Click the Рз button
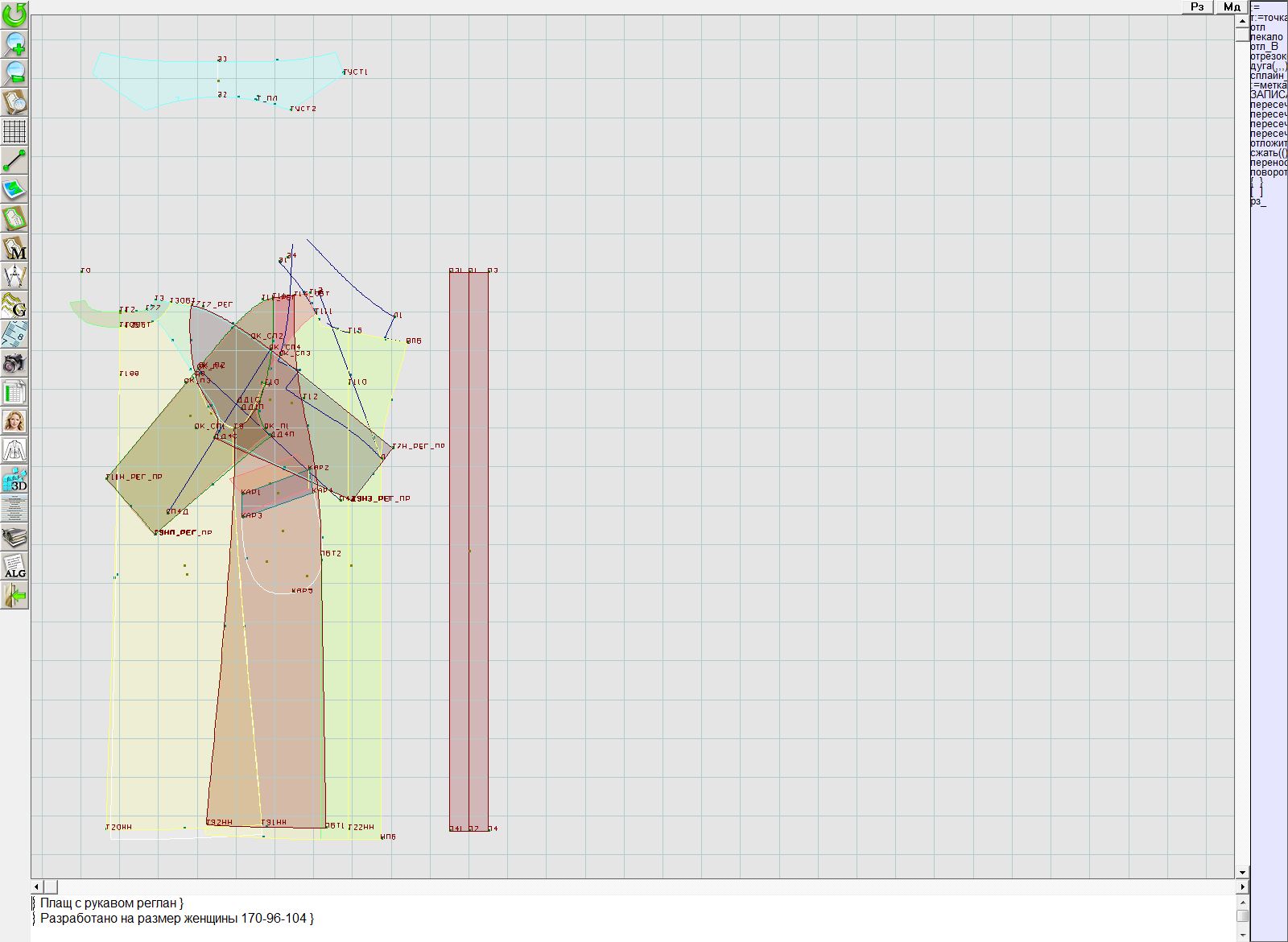Viewport: 1288px width, 942px height. 1197,6
